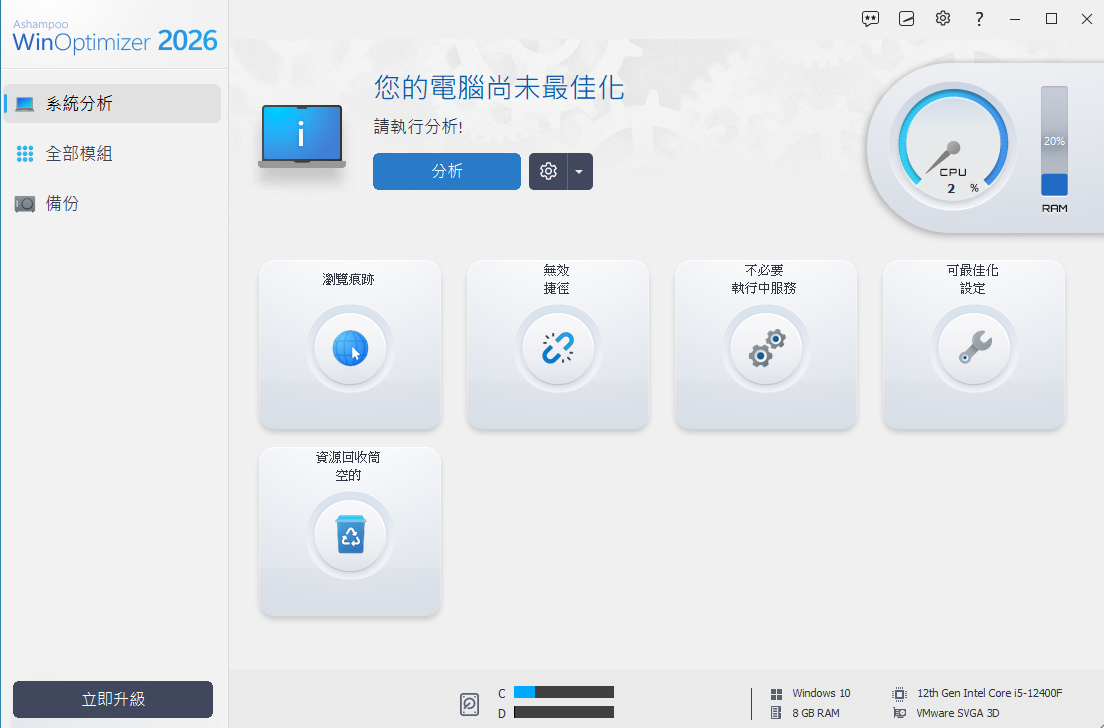Screen dimensions: 1104x728
Task: Click the Windows logo icon in status bar
Action: 777,694
